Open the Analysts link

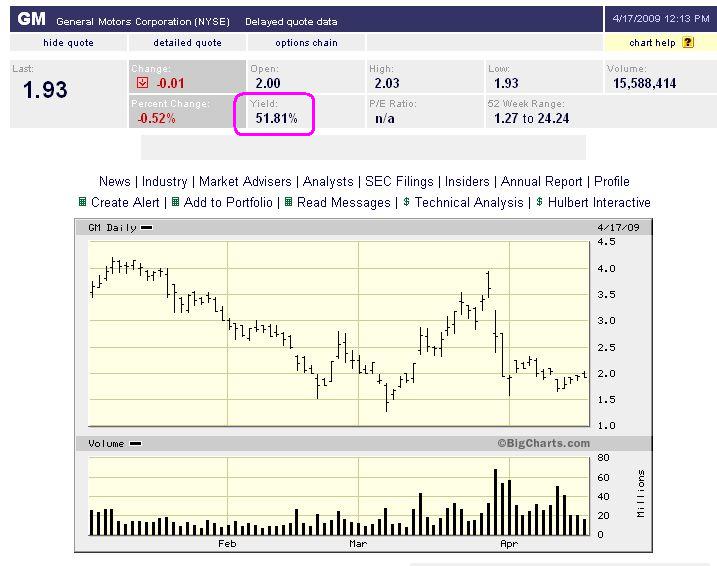(328, 182)
